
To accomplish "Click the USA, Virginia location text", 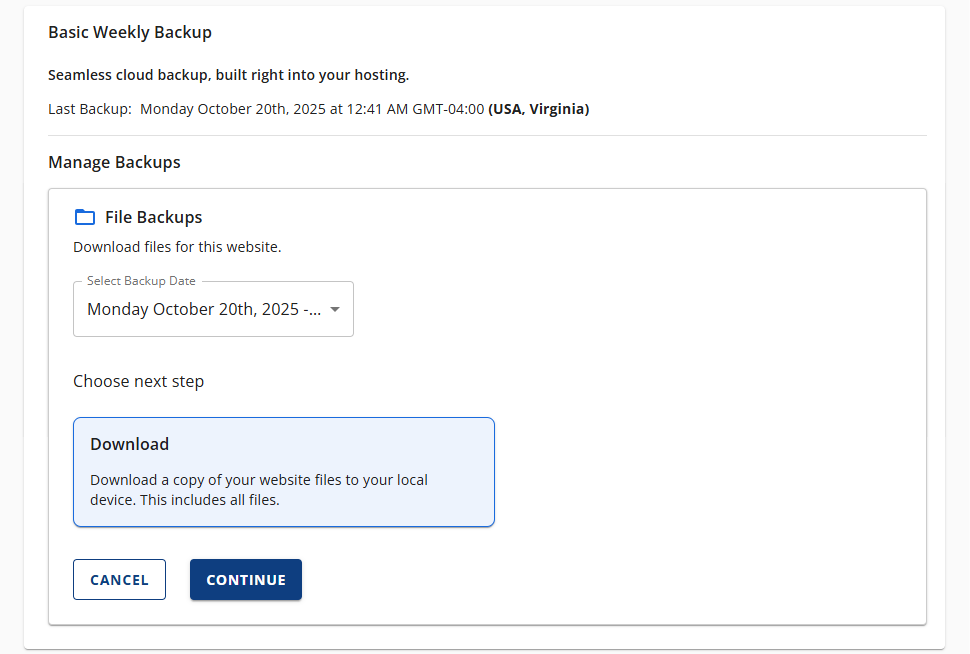I will [x=539, y=108].
